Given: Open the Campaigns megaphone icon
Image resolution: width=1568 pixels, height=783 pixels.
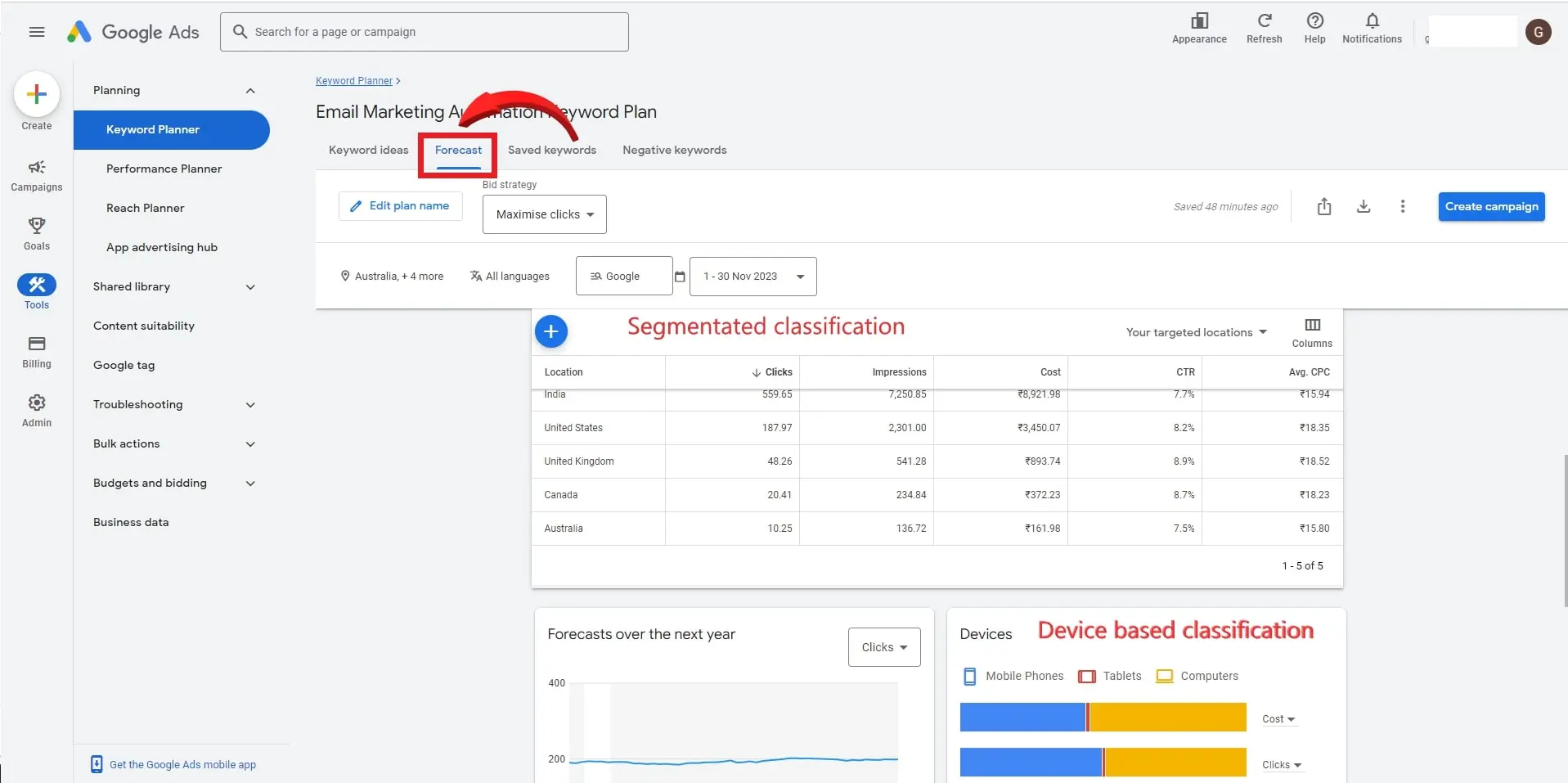Looking at the screenshot, I should pos(37,168).
